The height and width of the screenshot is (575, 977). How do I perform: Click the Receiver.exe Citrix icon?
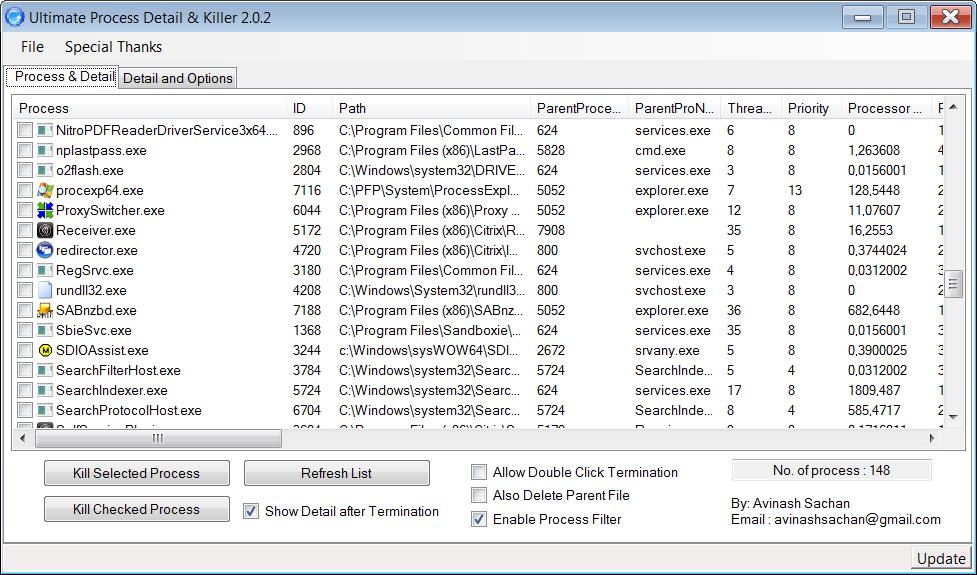coord(45,230)
